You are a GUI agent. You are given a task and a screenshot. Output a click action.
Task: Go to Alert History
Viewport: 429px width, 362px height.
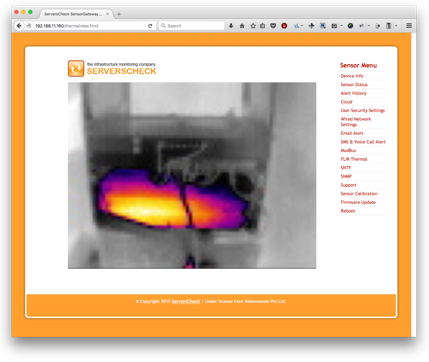[353, 93]
